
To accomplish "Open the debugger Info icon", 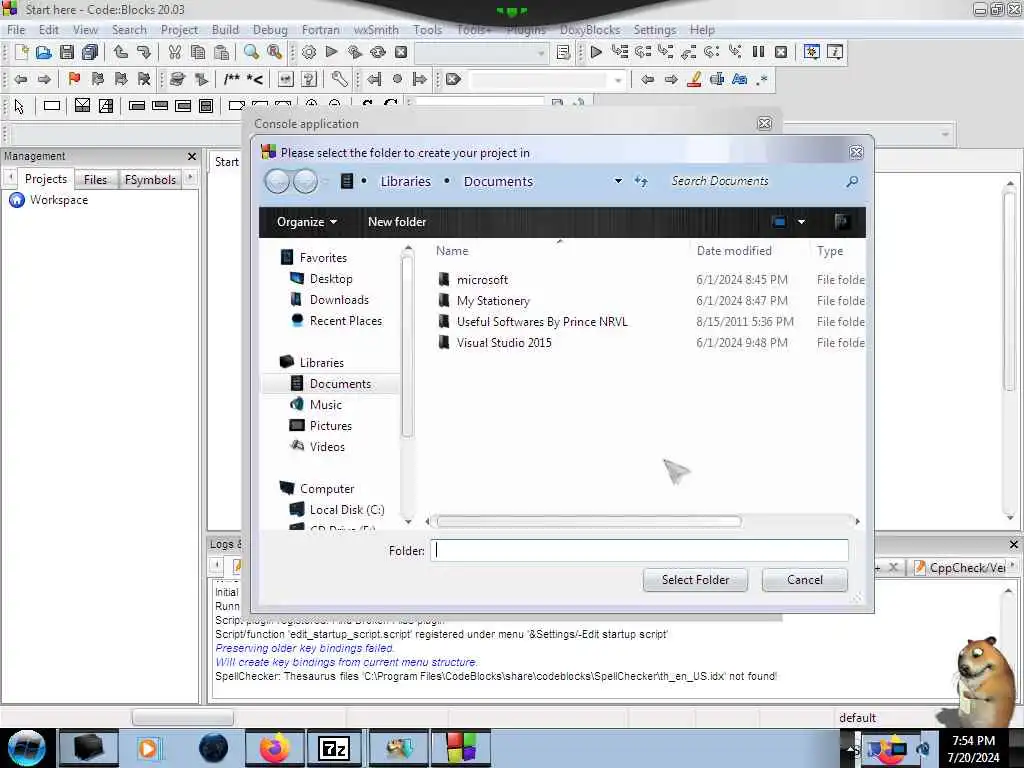I will (x=835, y=52).
